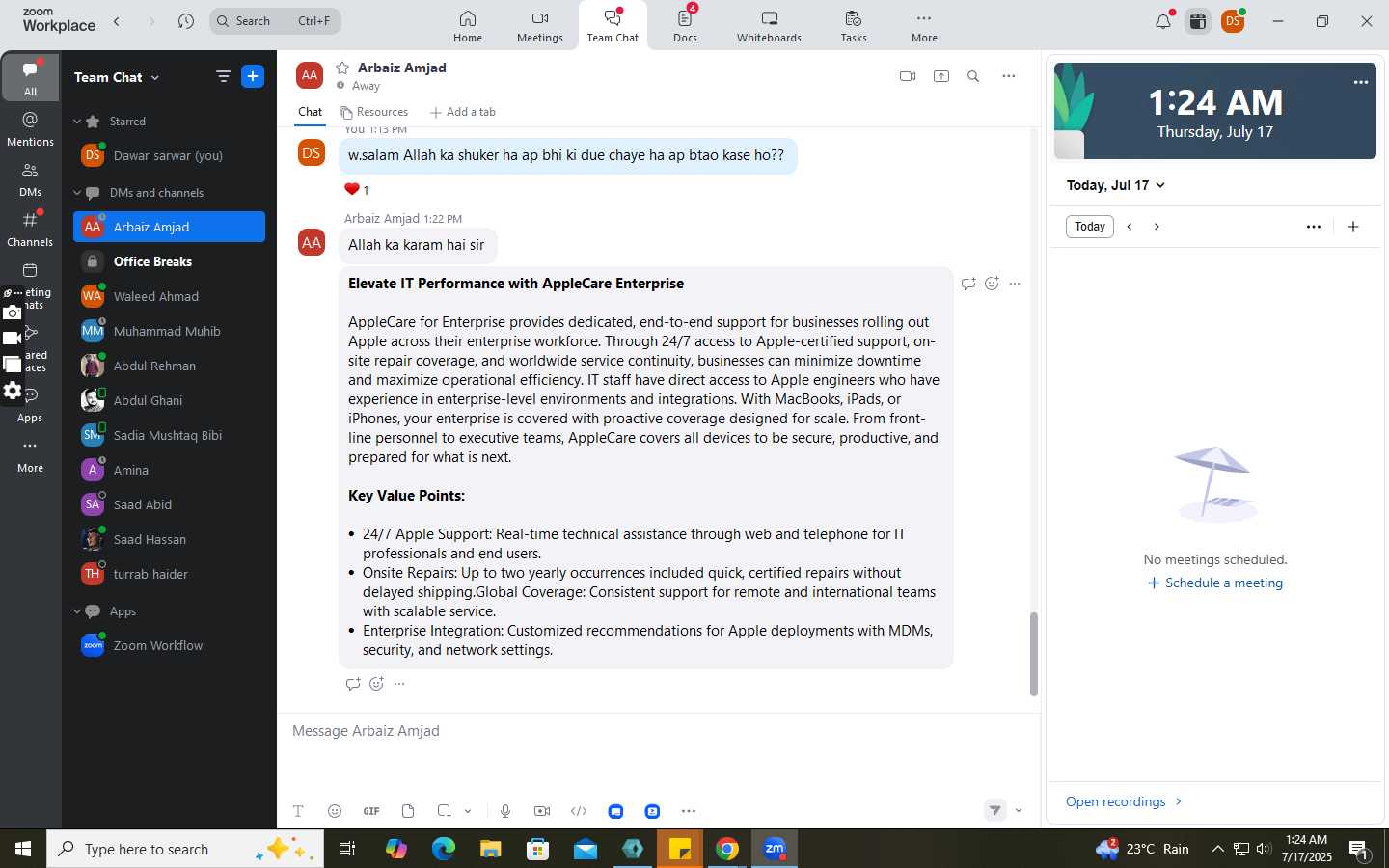Image resolution: width=1389 pixels, height=868 pixels.
Task: Search within this chat using magnifier icon
Action: (x=973, y=76)
